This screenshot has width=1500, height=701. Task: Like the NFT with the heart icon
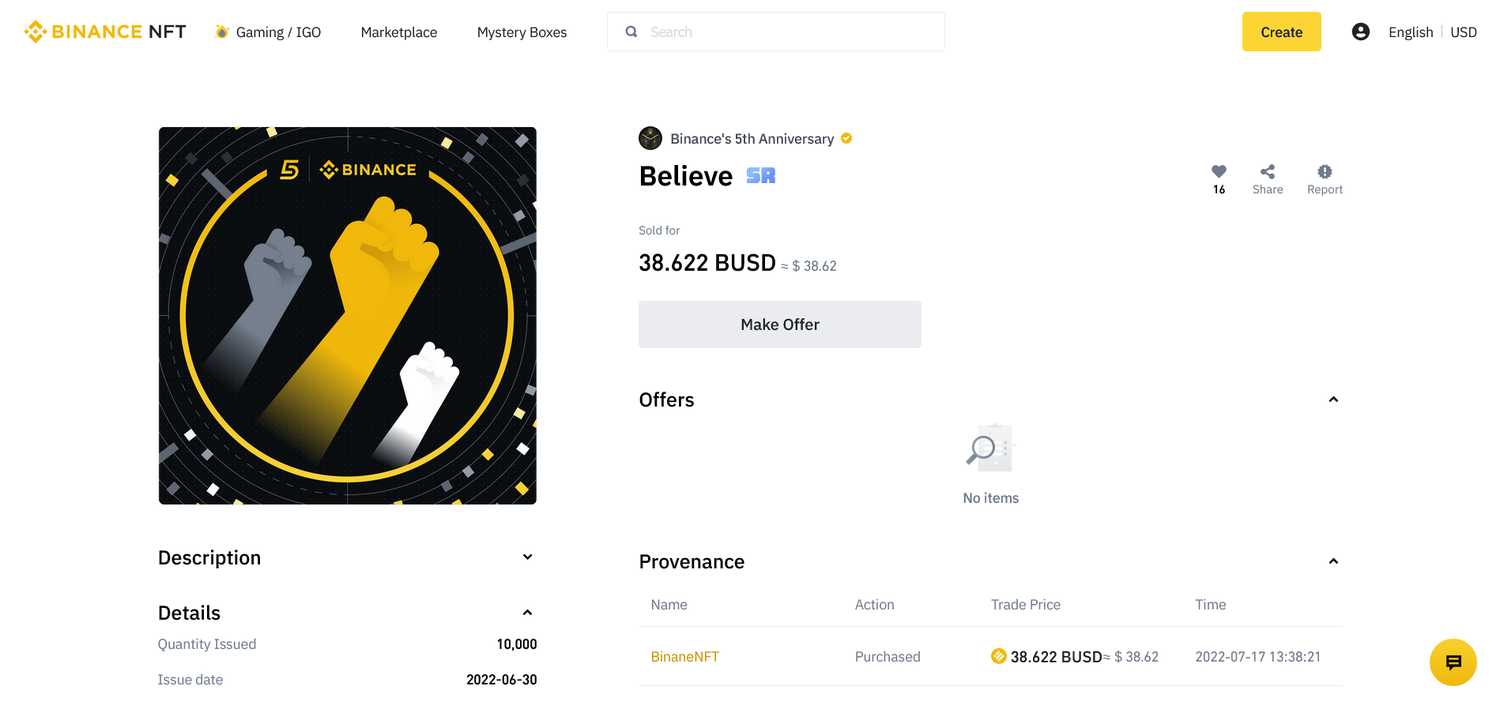click(1218, 172)
